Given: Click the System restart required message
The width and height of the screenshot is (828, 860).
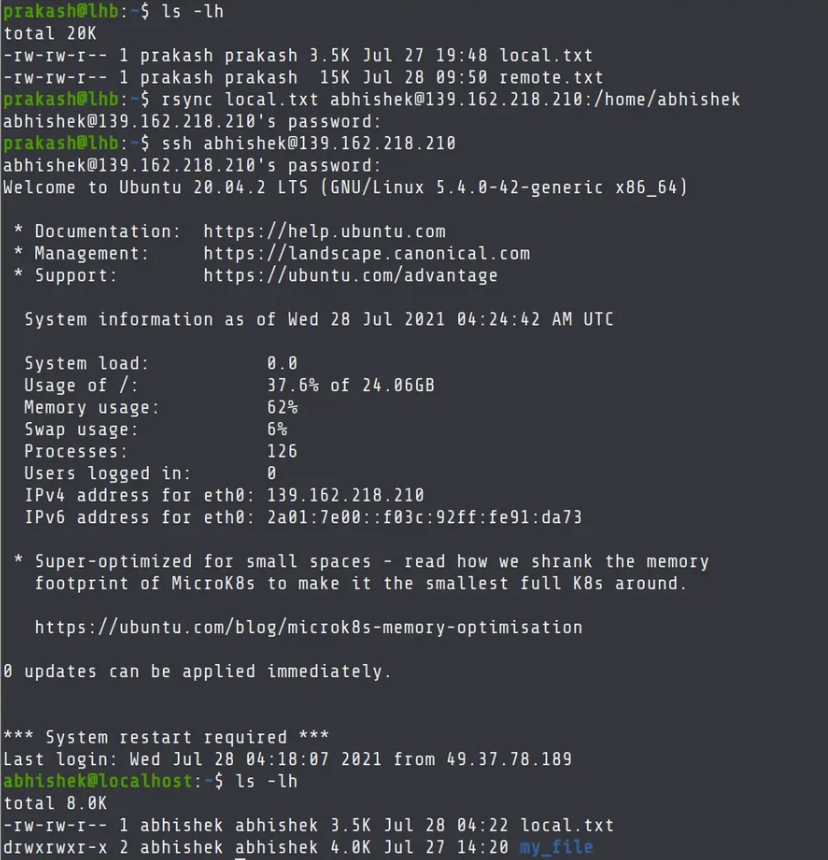Looking at the screenshot, I should (166, 737).
